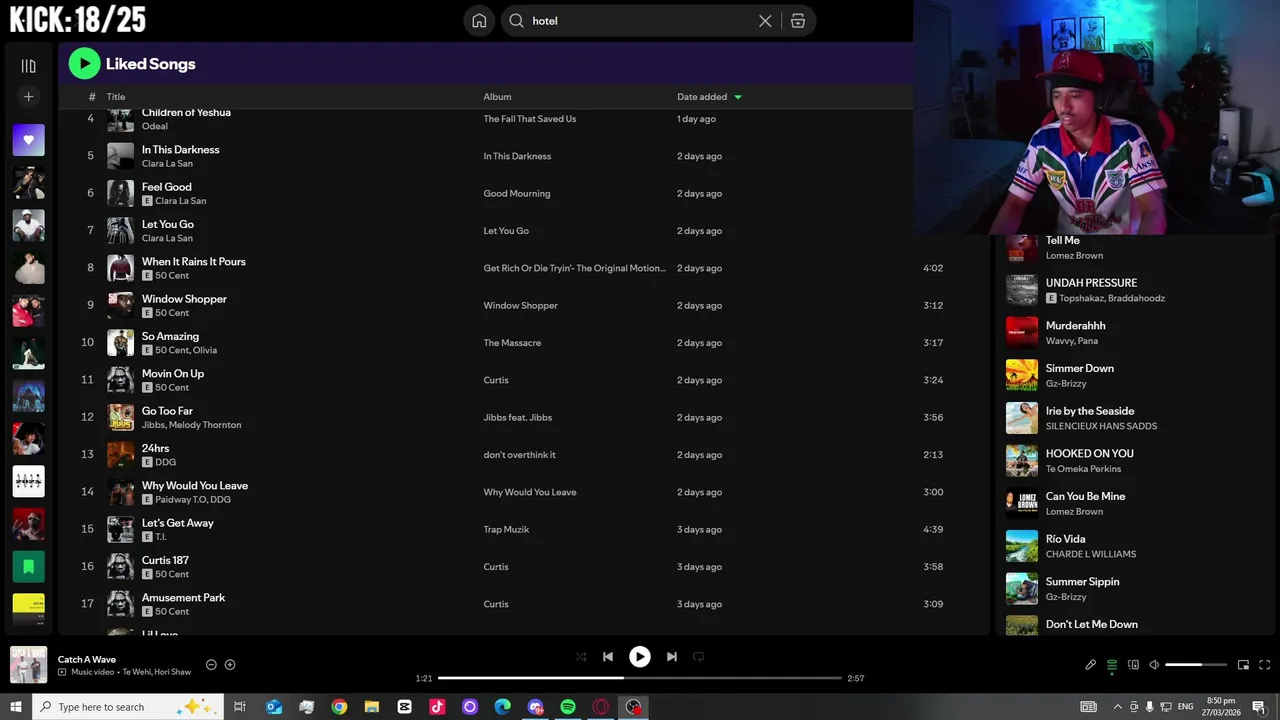Screen dimensions: 1280x720
Task: Go to Spotify Home
Action: pyautogui.click(x=479, y=21)
